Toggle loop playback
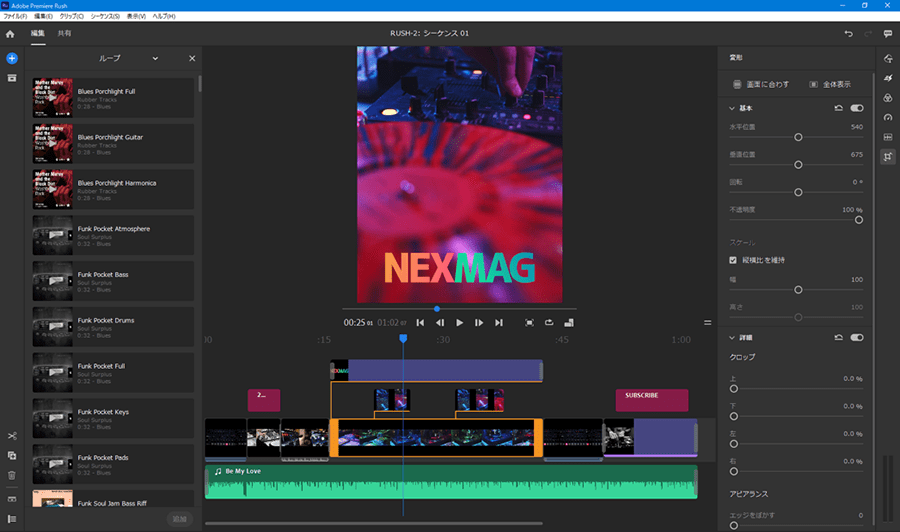The height and width of the screenshot is (532, 900). click(x=549, y=323)
